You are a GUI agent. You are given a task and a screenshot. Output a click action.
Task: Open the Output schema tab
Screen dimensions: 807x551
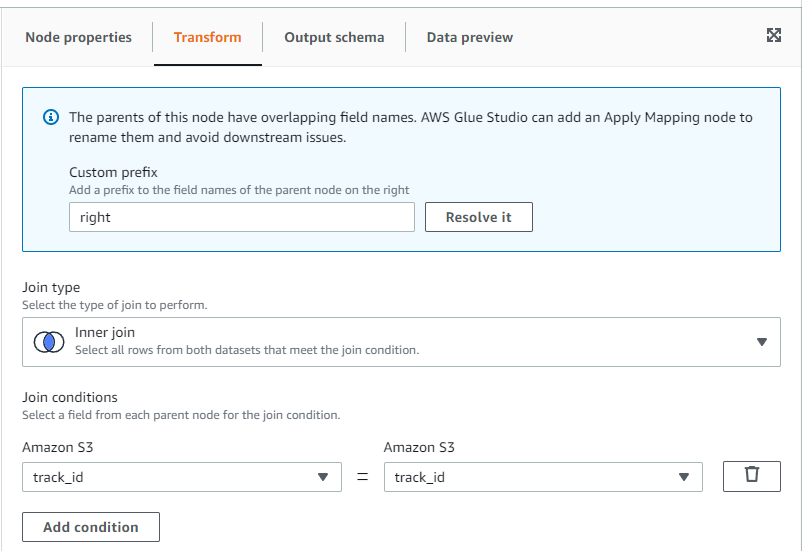(334, 37)
